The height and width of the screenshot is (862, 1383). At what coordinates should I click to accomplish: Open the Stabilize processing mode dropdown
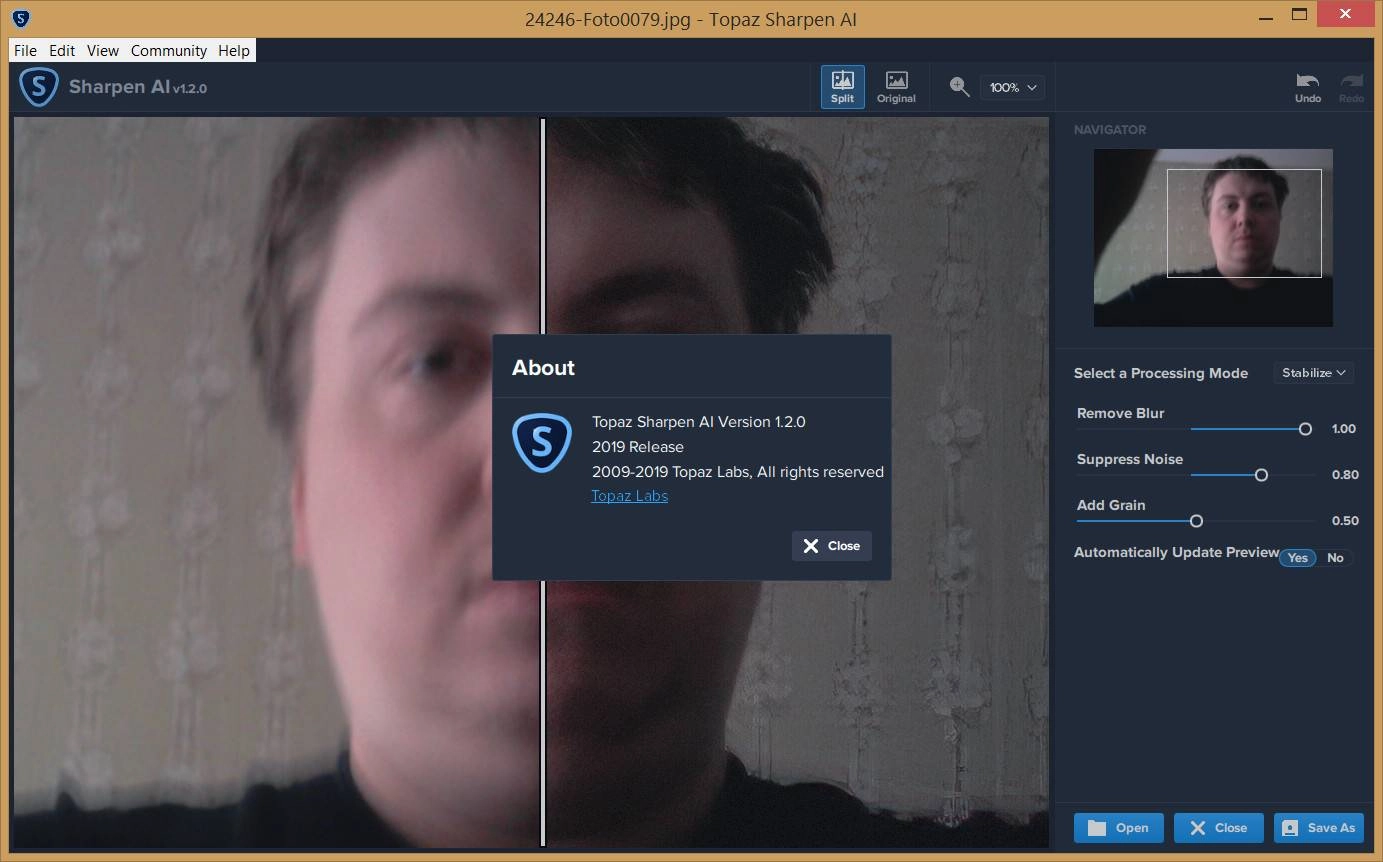pyautogui.click(x=1314, y=372)
